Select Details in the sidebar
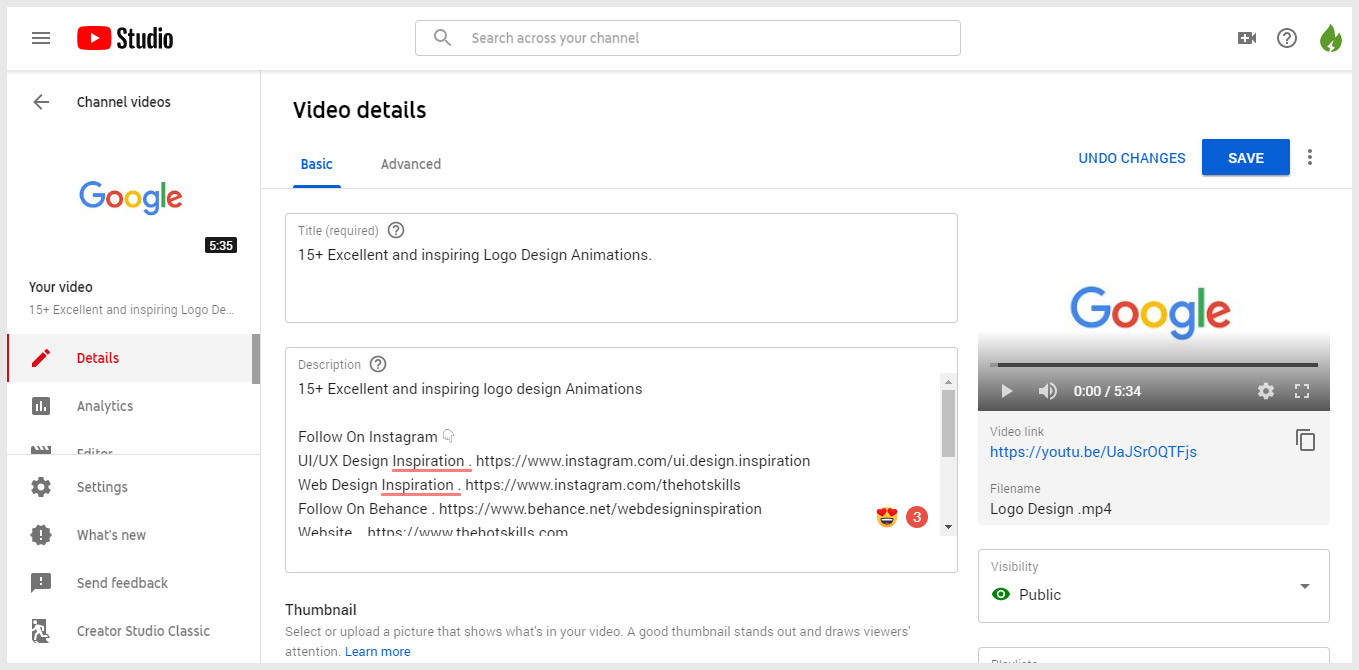1359x670 pixels. [130, 358]
